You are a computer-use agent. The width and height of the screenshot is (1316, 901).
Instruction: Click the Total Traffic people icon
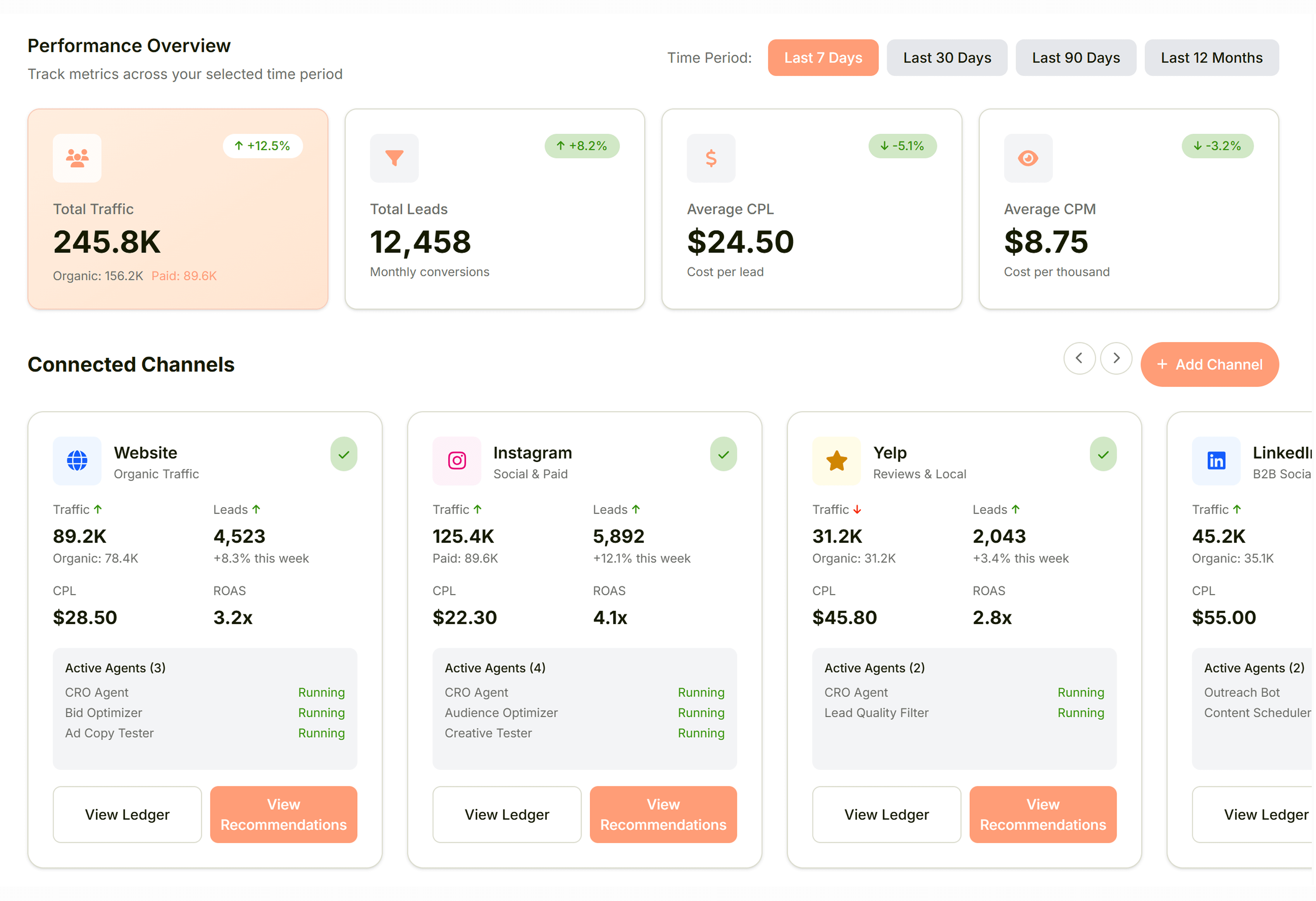click(77, 158)
